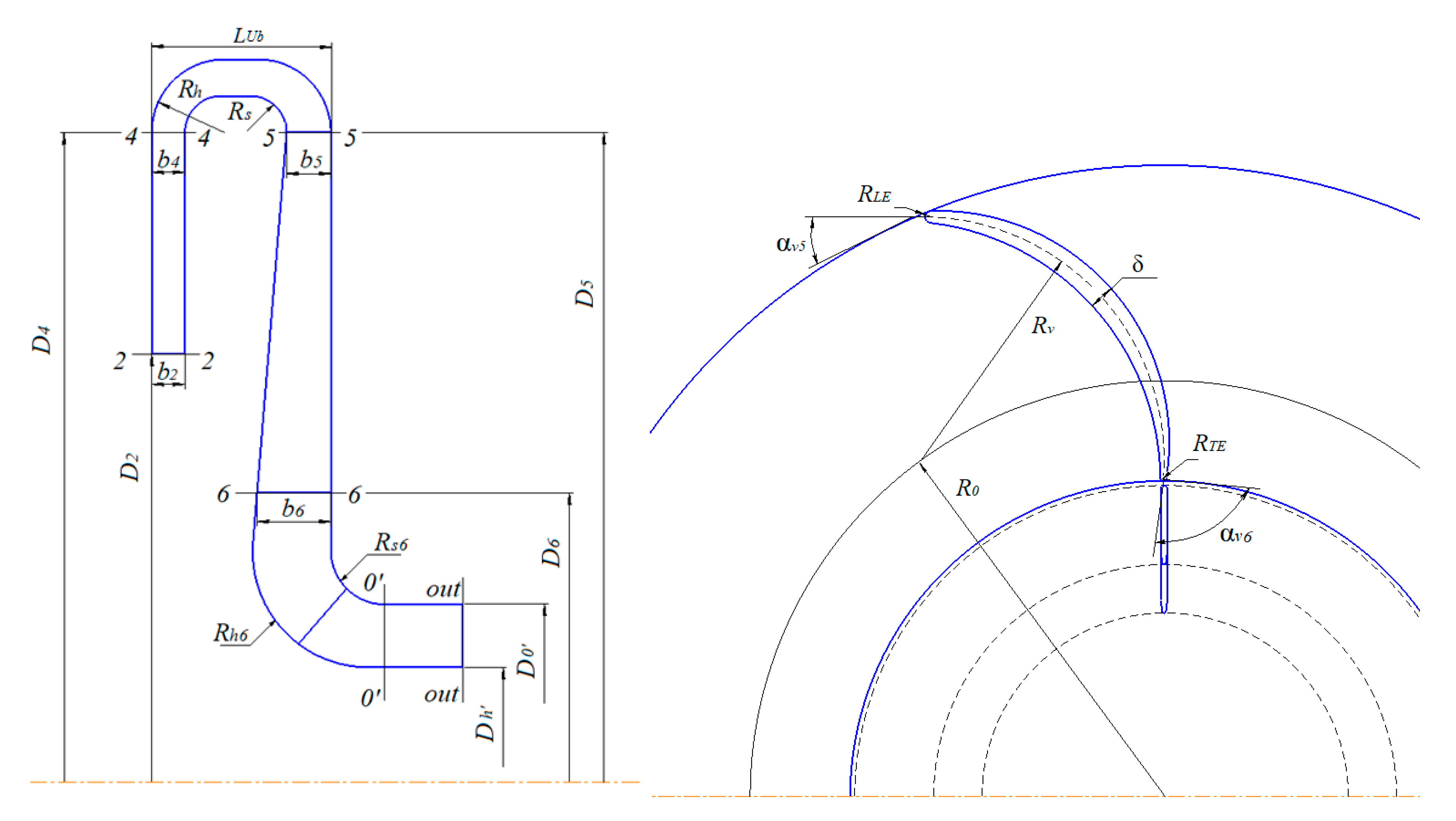Click the R0 radius label

967,488
